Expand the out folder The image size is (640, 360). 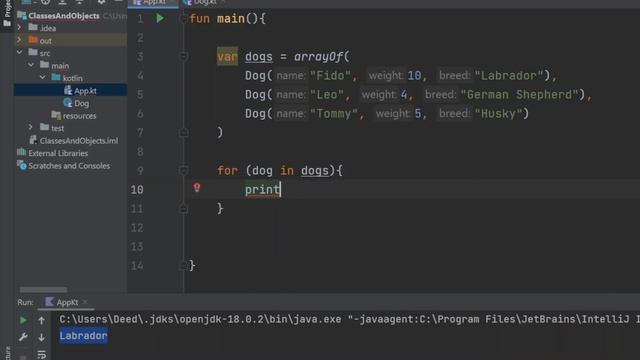coord(19,40)
